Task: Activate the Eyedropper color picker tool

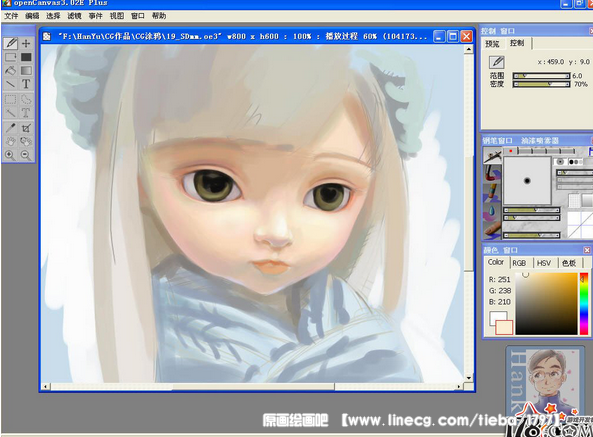Action: pyautogui.click(x=11, y=128)
